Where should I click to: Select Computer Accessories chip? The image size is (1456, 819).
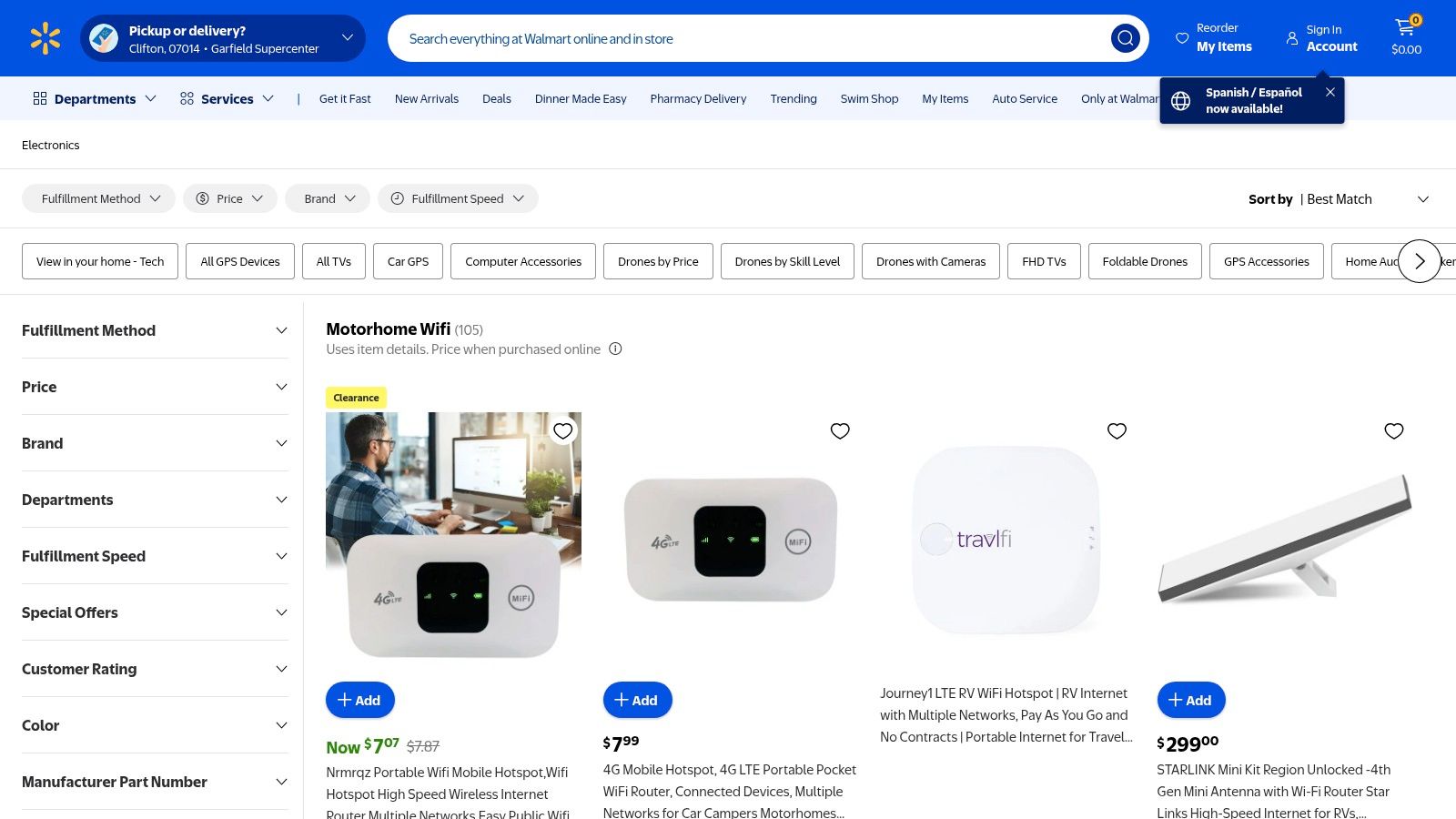click(523, 261)
